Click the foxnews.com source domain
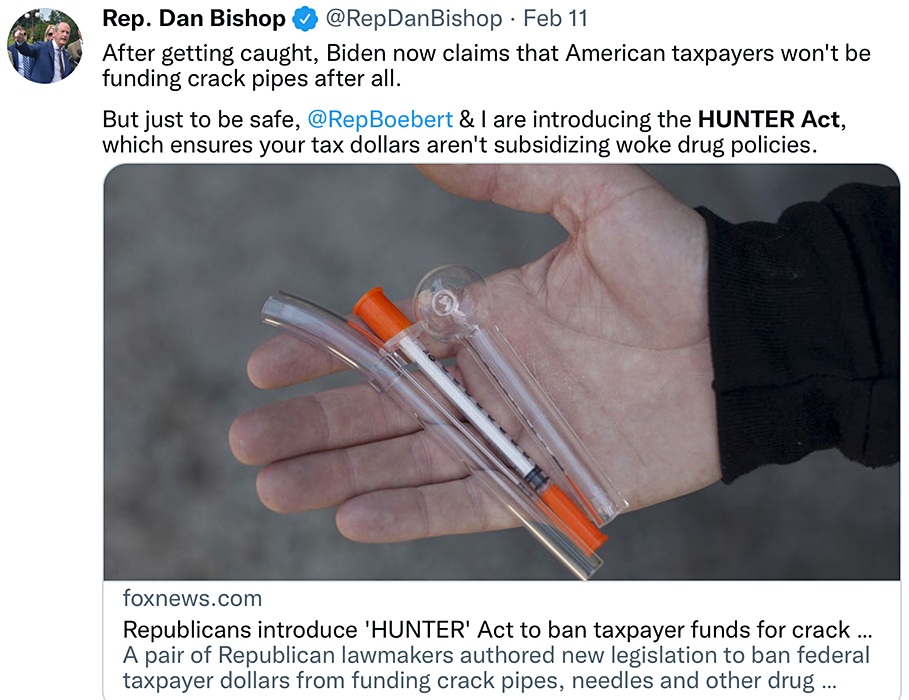 [x=192, y=599]
